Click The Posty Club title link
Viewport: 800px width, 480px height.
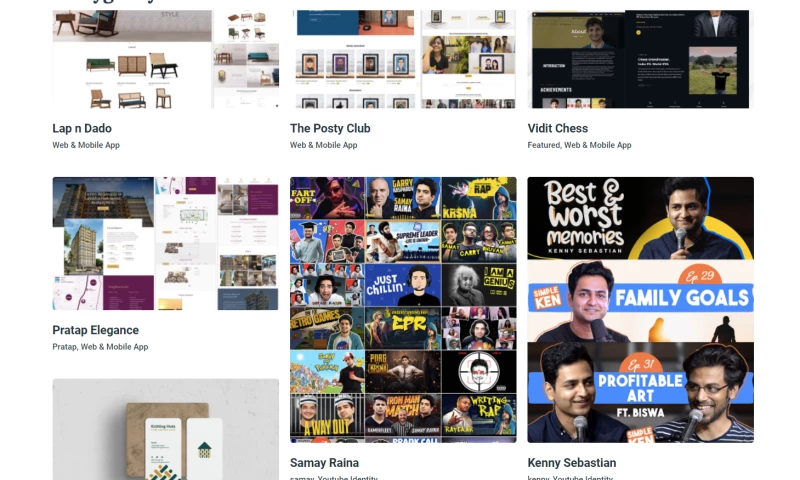point(330,128)
